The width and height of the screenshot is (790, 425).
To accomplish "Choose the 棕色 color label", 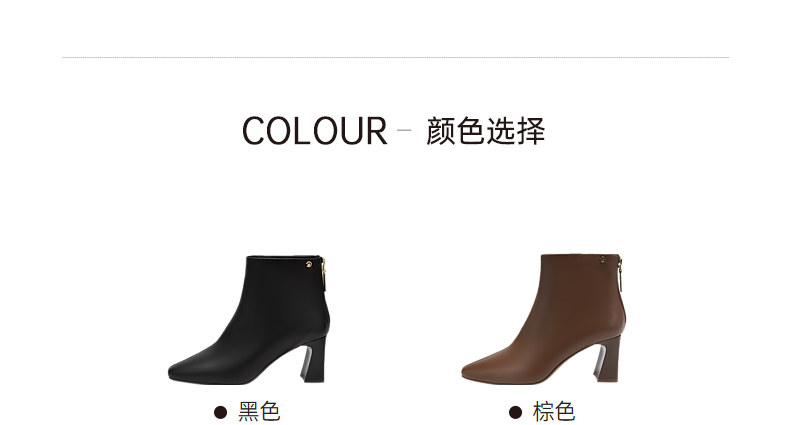I will [x=554, y=412].
